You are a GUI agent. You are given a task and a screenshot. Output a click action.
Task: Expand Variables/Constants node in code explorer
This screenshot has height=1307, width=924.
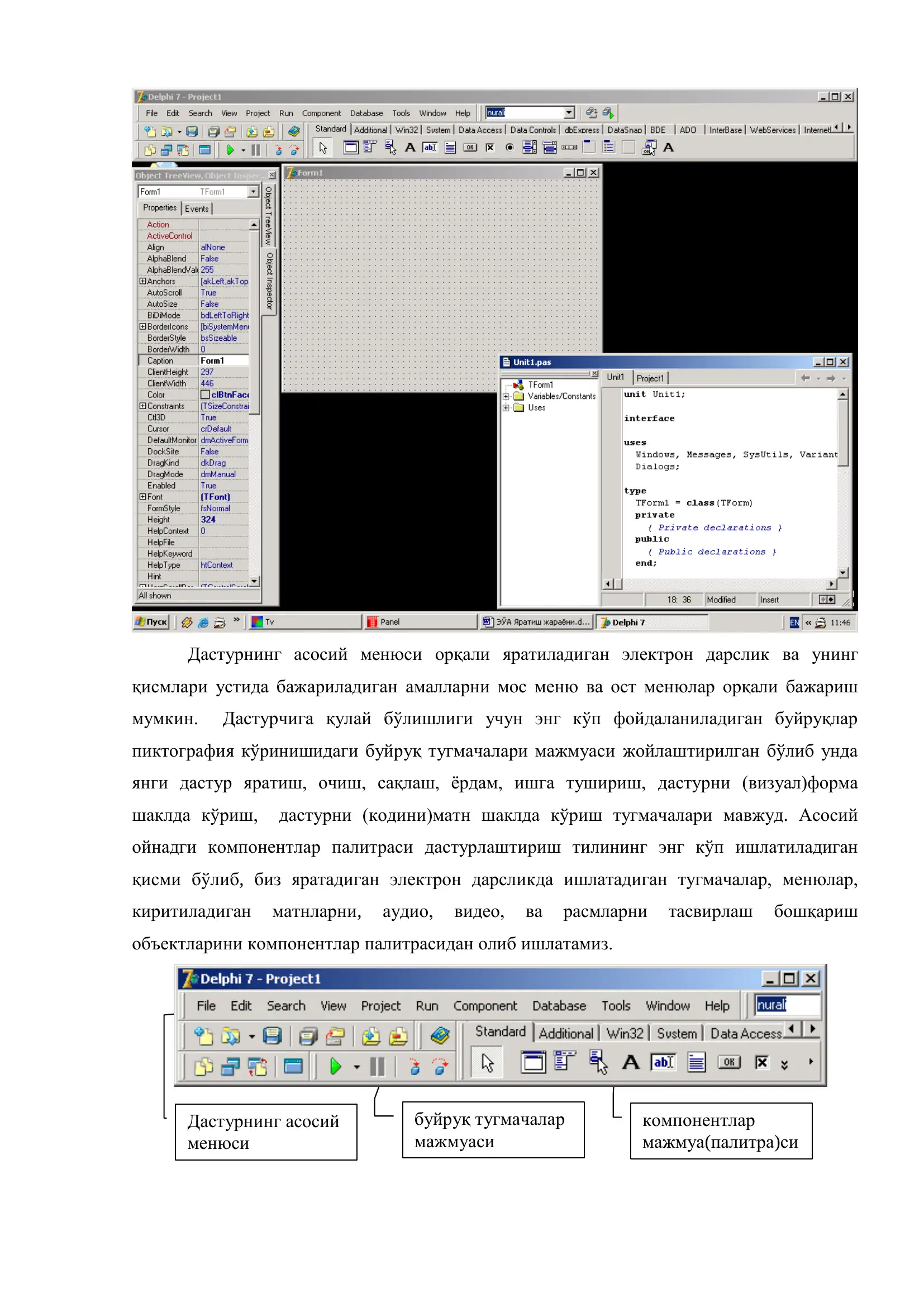506,397
